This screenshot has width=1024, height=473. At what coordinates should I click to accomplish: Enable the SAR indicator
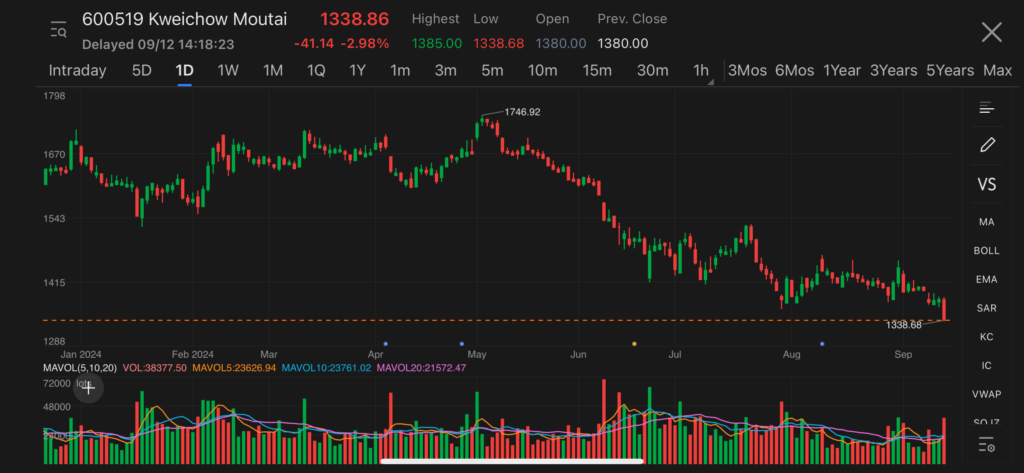click(987, 308)
